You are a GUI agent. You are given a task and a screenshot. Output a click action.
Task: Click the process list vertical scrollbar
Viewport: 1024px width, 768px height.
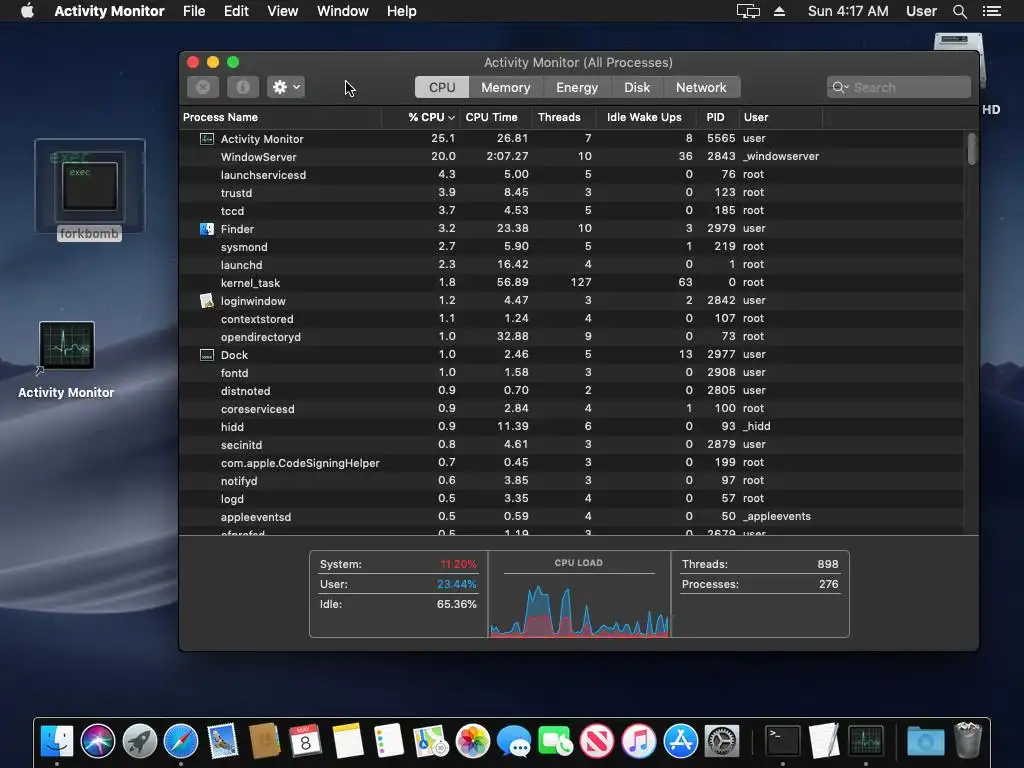pos(972,149)
